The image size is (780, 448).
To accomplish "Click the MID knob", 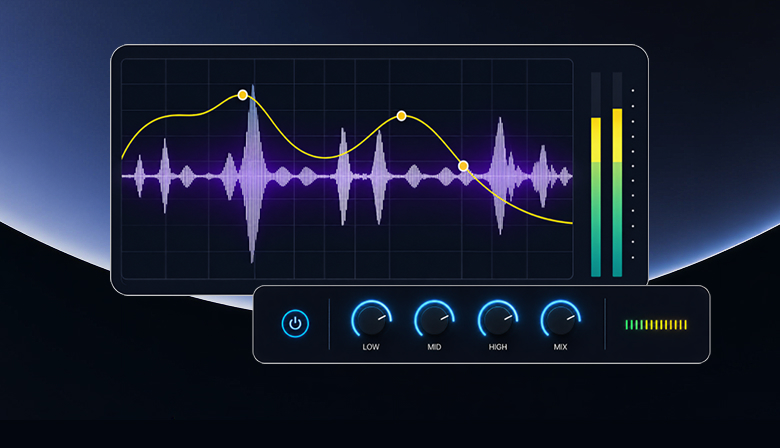I will [x=434, y=319].
